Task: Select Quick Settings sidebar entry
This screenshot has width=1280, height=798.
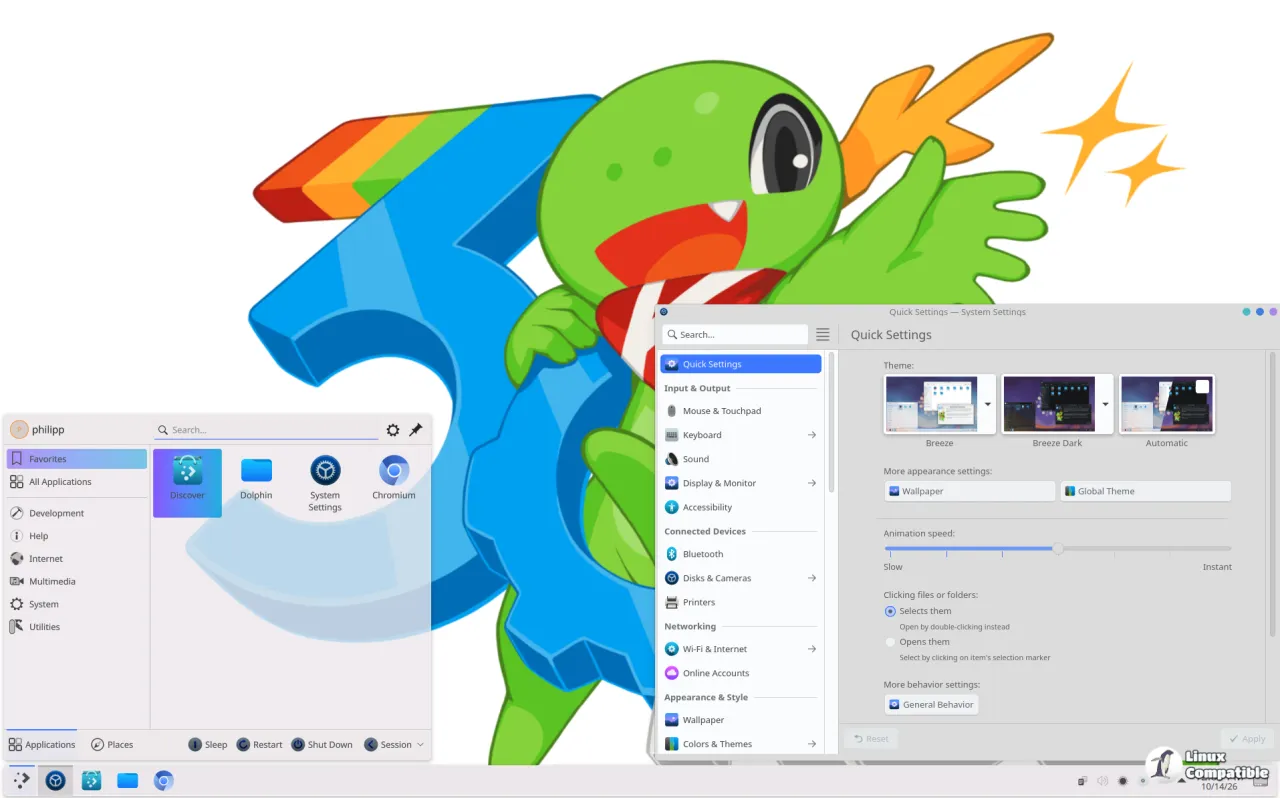Action: coord(740,364)
